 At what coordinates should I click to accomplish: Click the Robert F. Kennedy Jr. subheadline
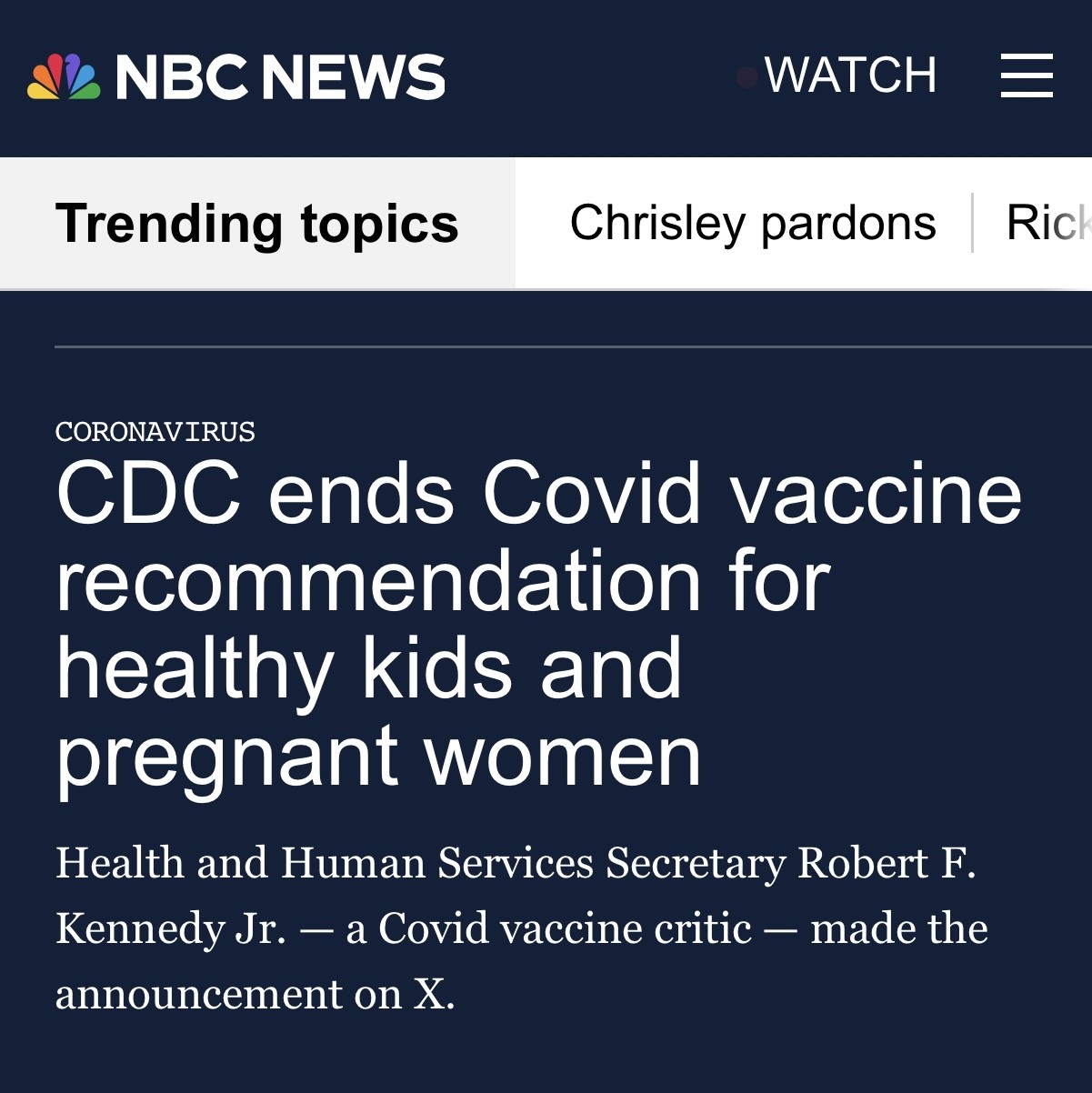pyautogui.click(x=521, y=928)
